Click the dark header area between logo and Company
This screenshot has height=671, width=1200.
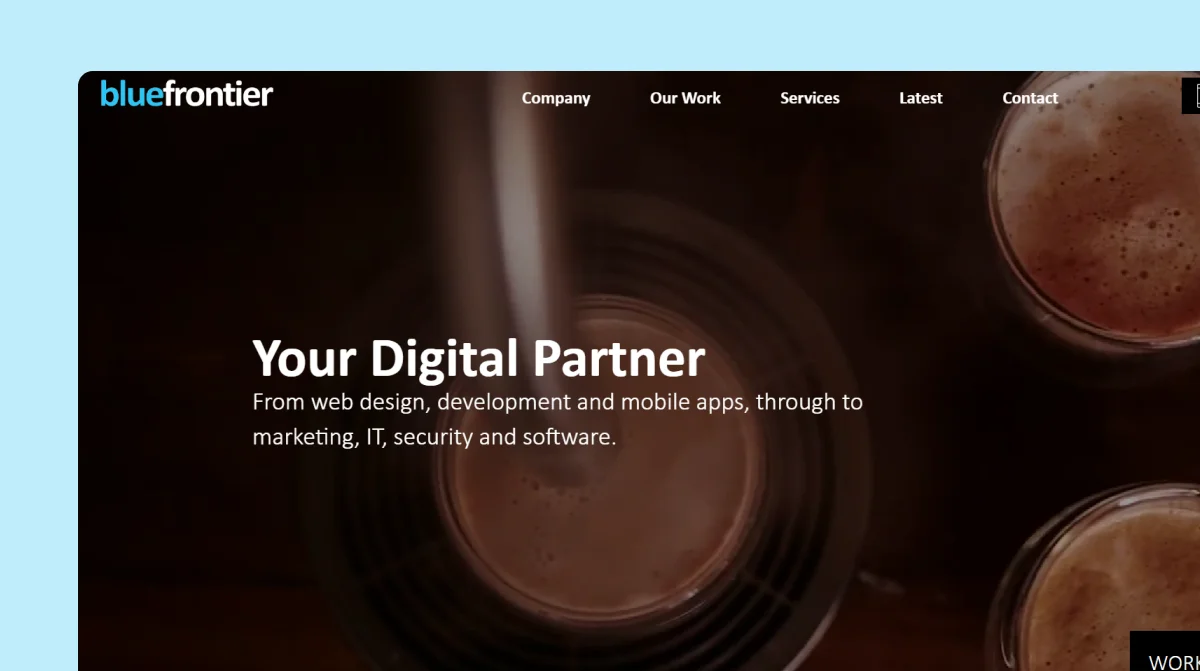pyautogui.click(x=397, y=97)
